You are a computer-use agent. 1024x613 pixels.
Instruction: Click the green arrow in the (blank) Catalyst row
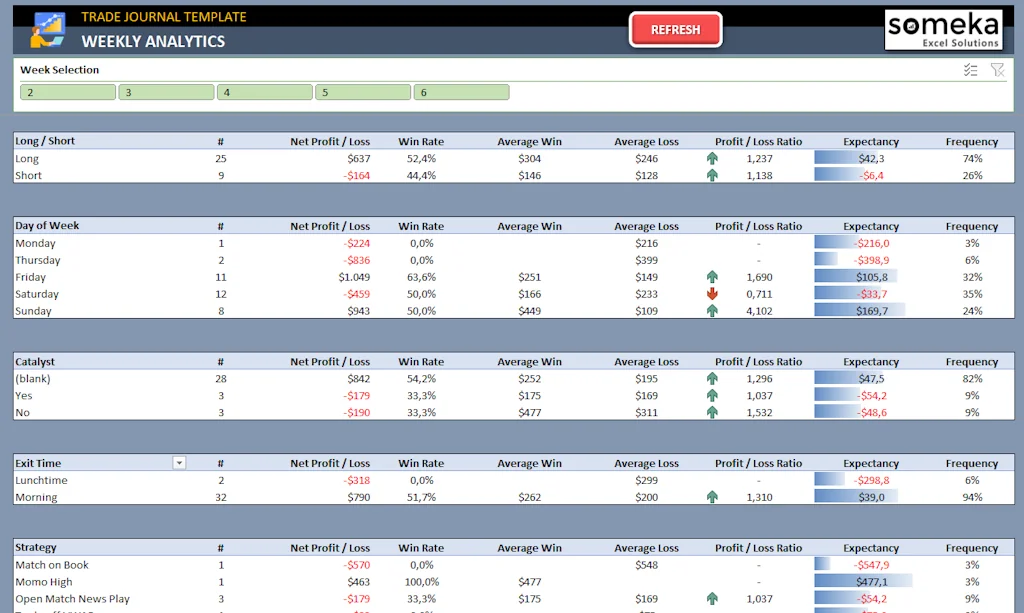(x=711, y=378)
